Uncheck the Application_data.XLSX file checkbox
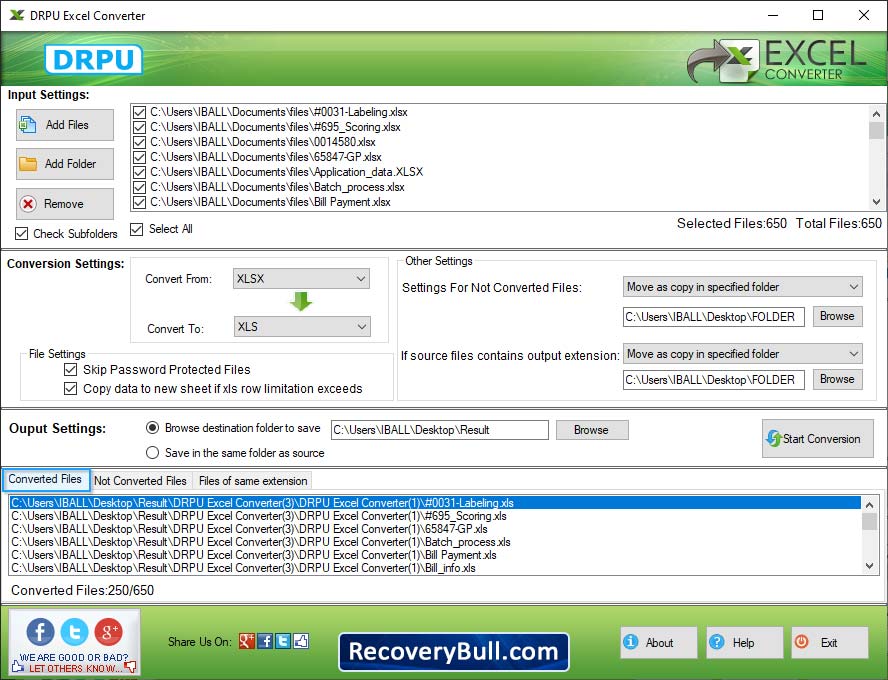This screenshot has width=888, height=680. tap(139, 172)
